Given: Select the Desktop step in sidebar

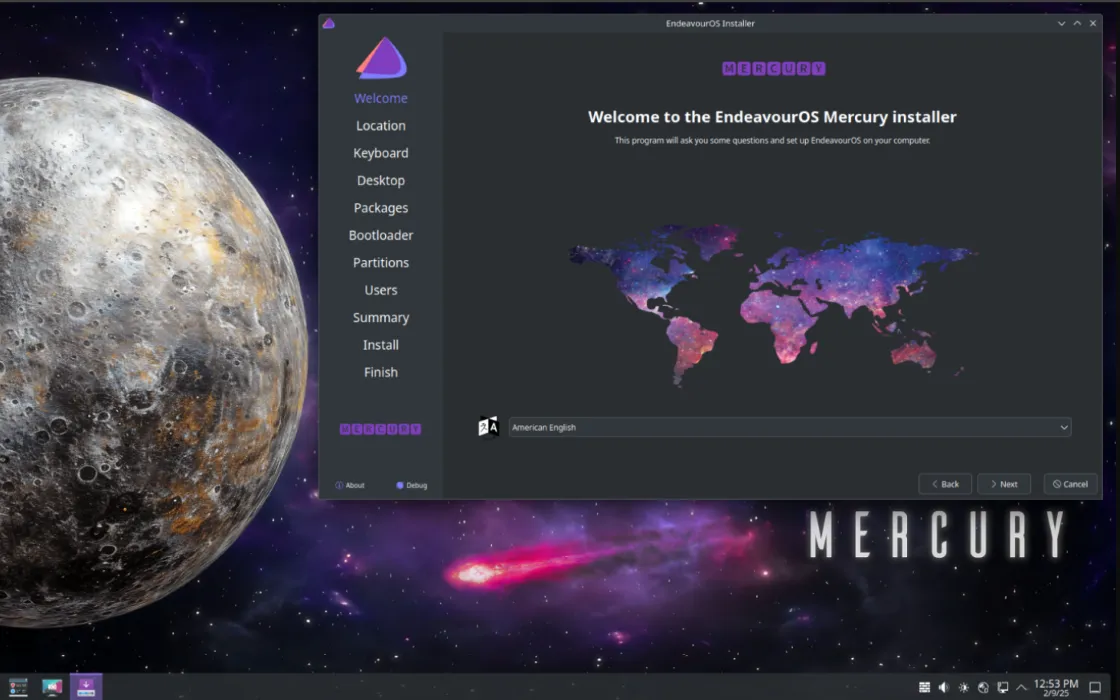Looking at the screenshot, I should [x=381, y=181].
